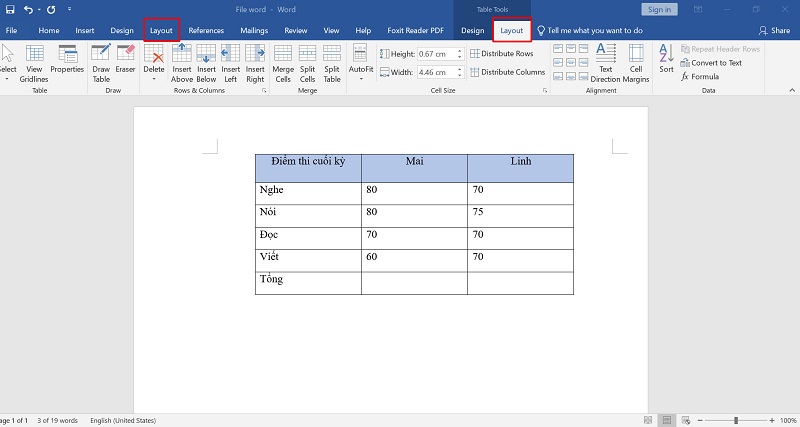Open the AutoFit dropdown
The height and width of the screenshot is (427, 800).
[361, 63]
